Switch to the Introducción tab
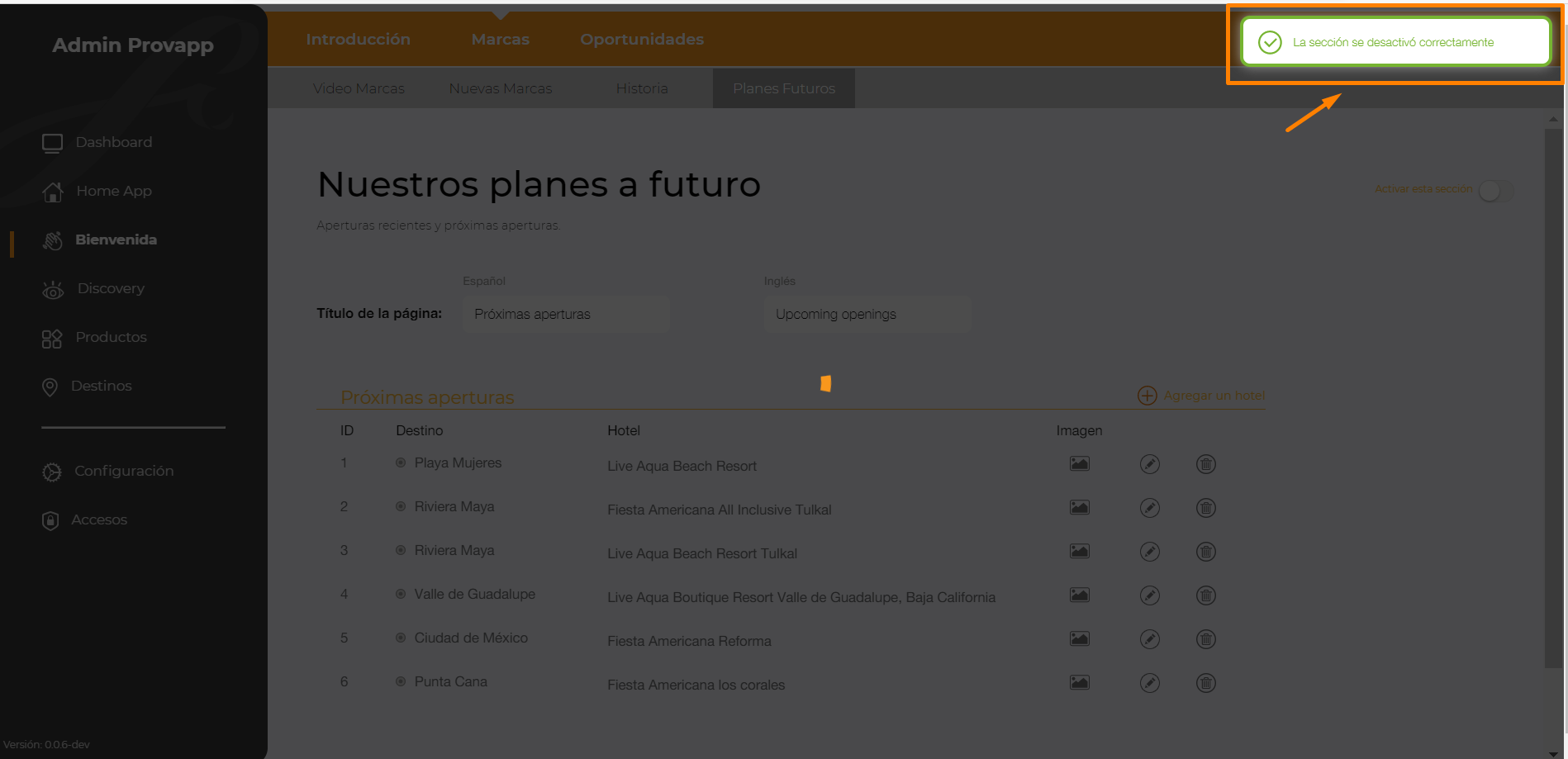This screenshot has height=759, width=1568. click(358, 39)
